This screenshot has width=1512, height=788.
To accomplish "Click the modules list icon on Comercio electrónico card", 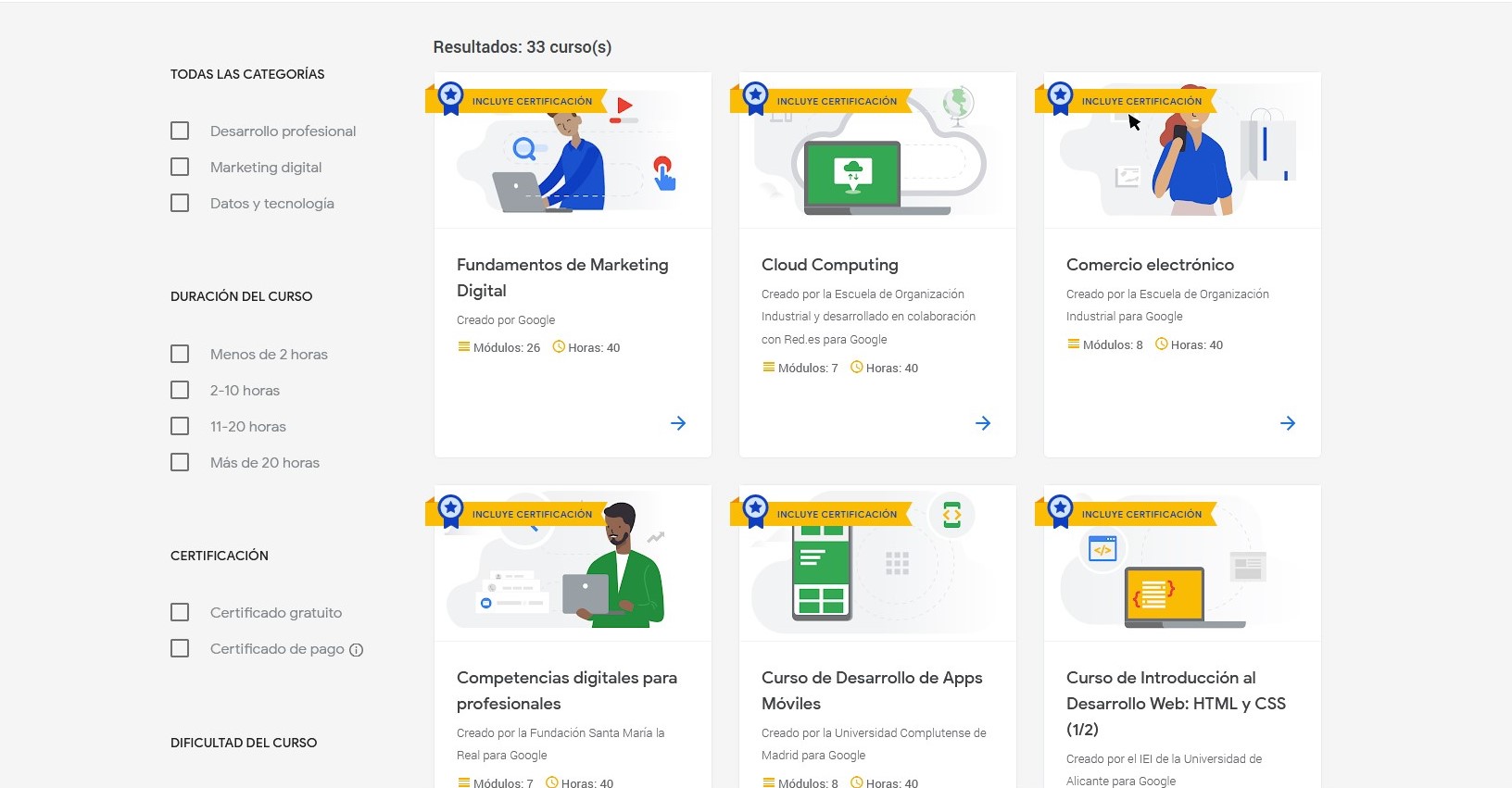I will point(1073,344).
